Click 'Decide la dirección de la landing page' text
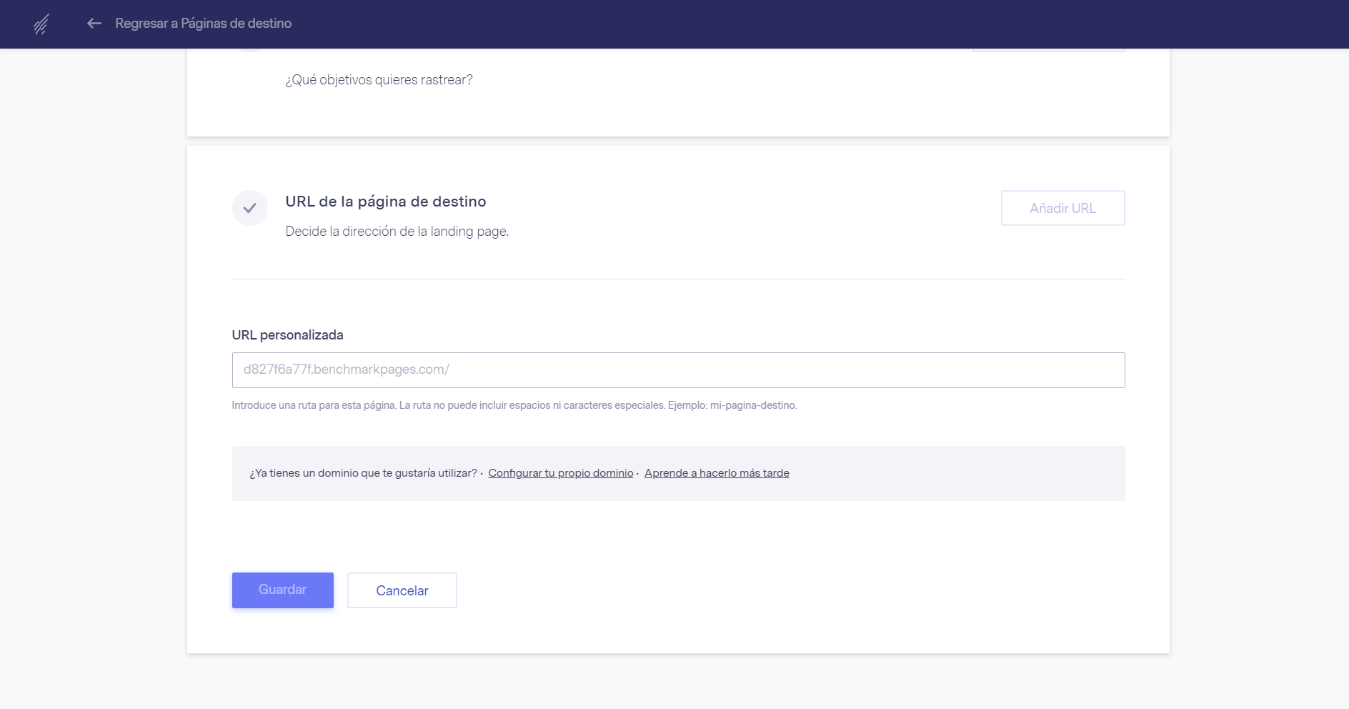 [397, 232]
